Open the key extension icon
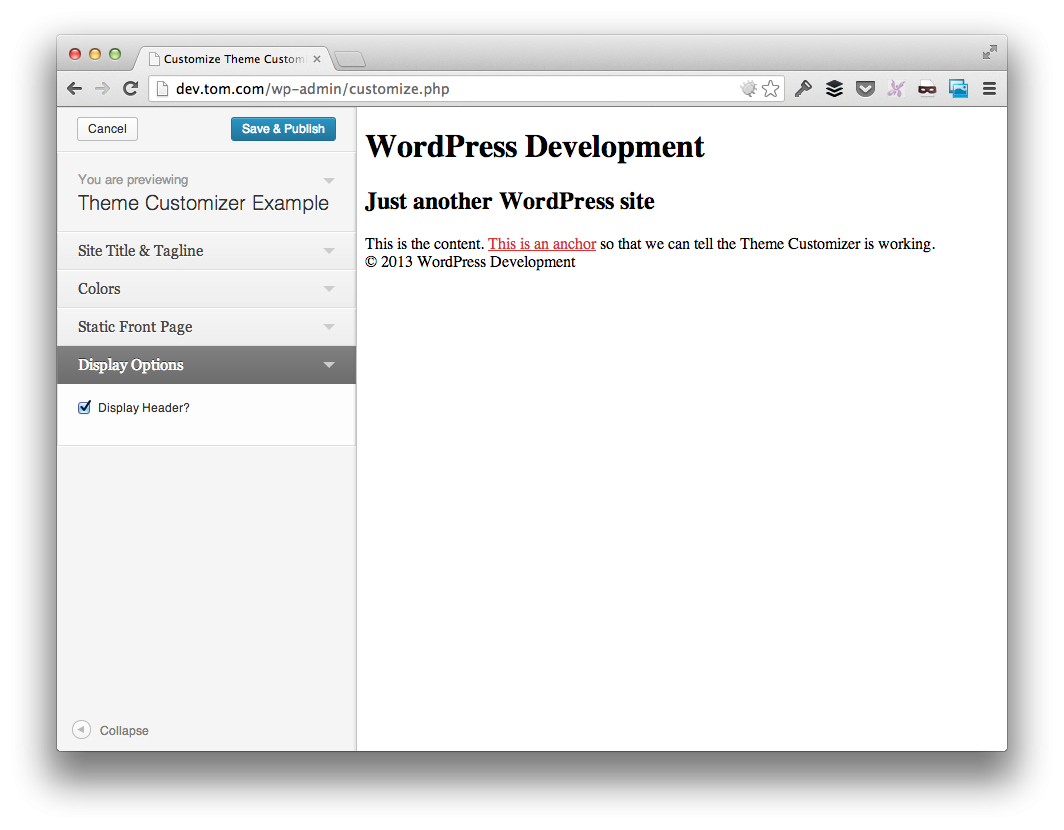 pyautogui.click(x=803, y=89)
